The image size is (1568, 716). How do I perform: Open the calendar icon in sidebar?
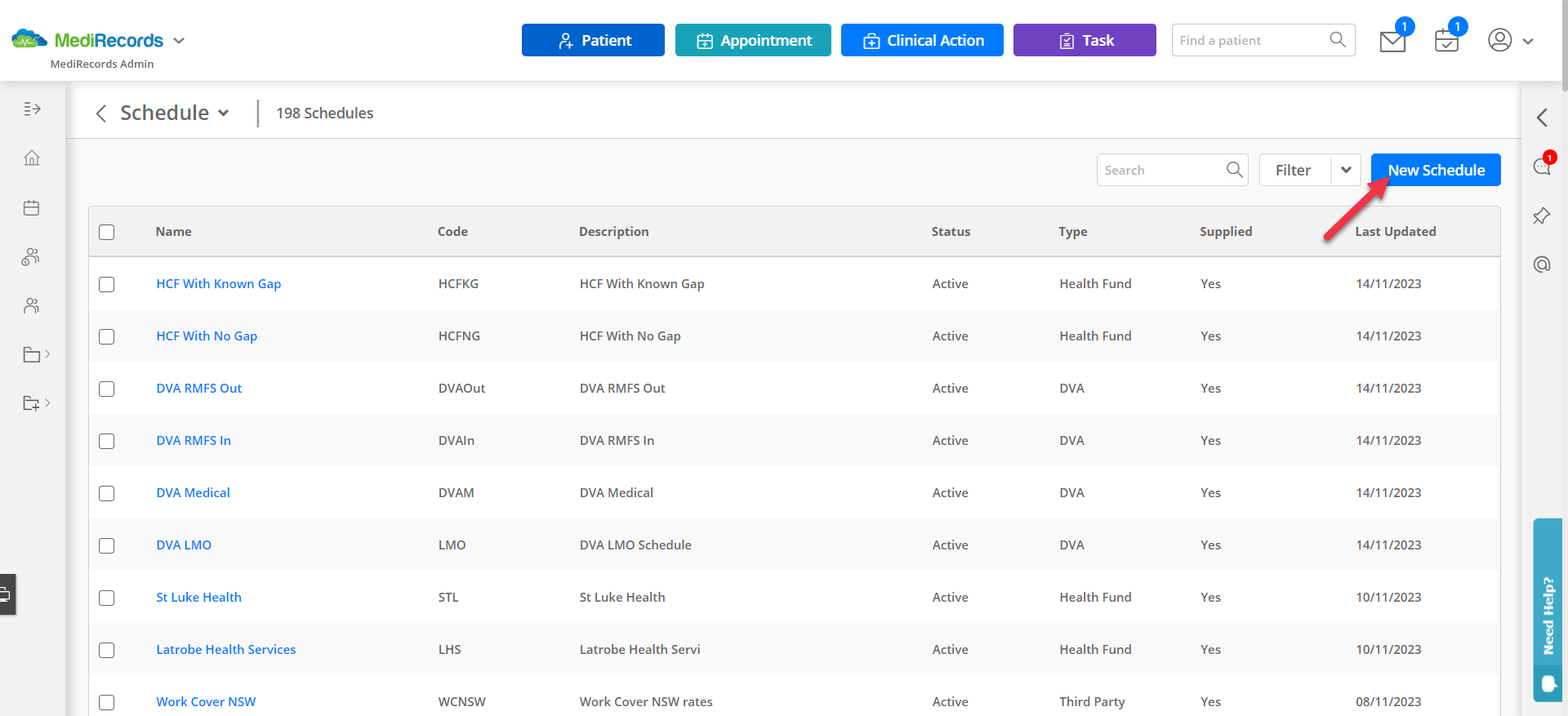click(x=32, y=207)
